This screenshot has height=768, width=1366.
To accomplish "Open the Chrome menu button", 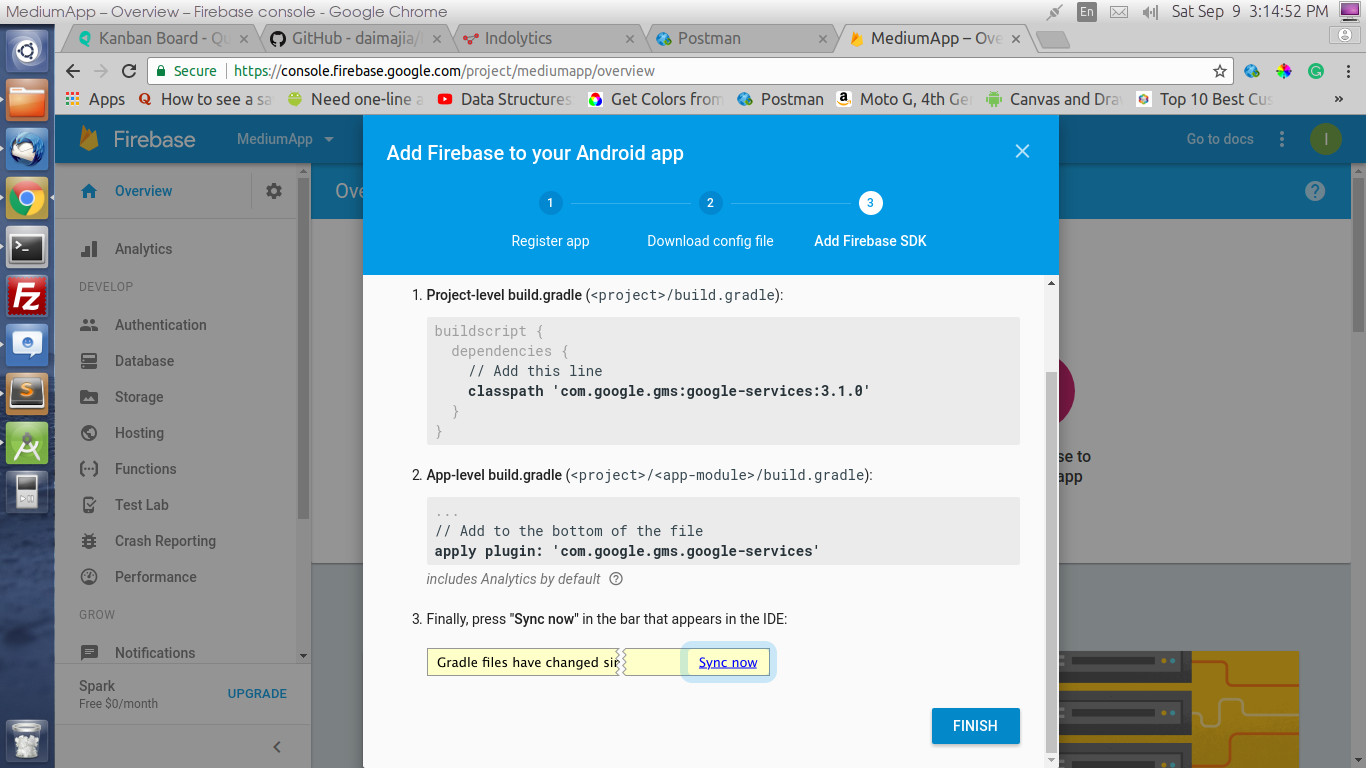I will [x=1346, y=71].
